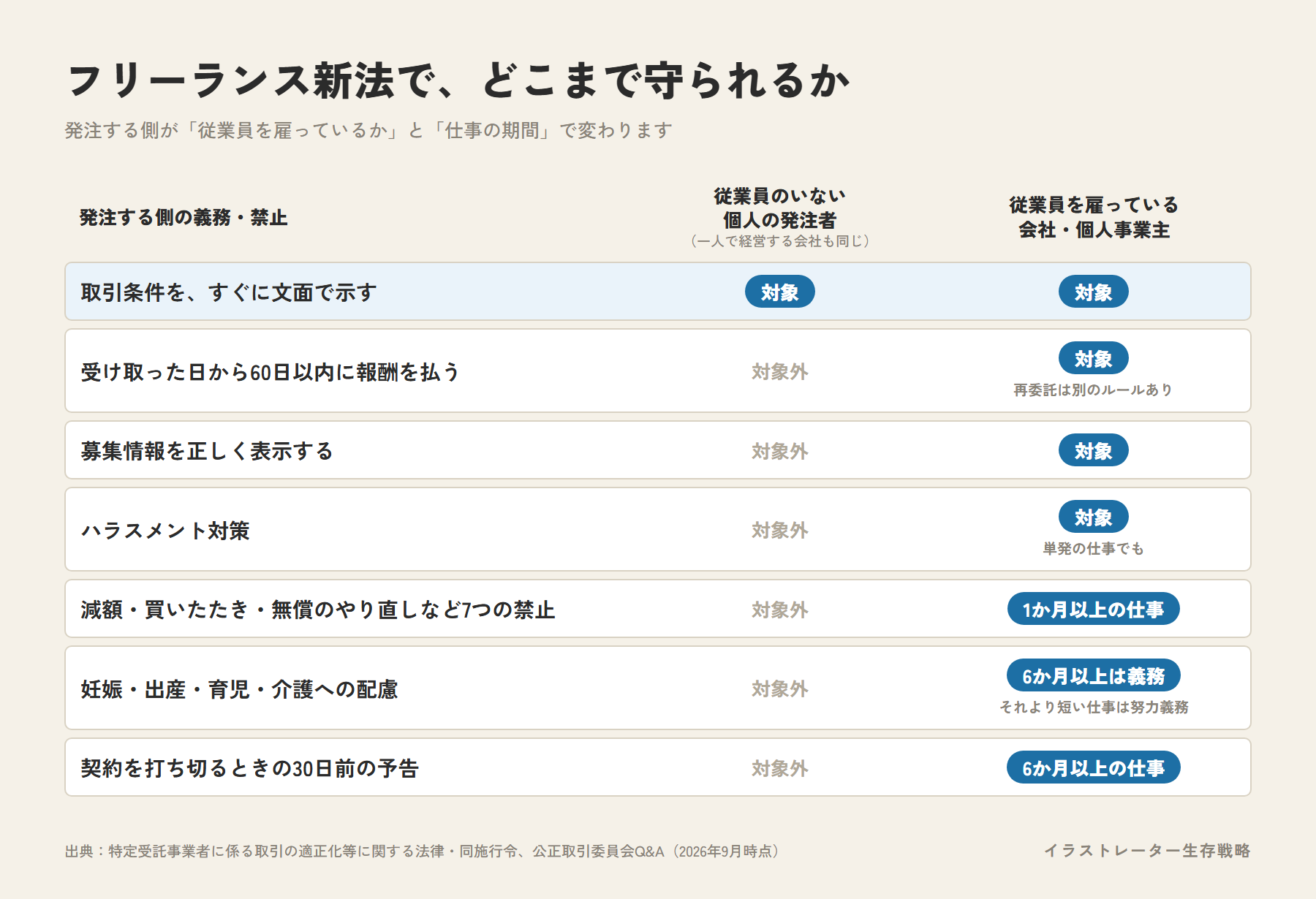The height and width of the screenshot is (899, 1316).
Task: Select the column header 従業員のいない個人の発注者
Action: pyautogui.click(x=779, y=208)
